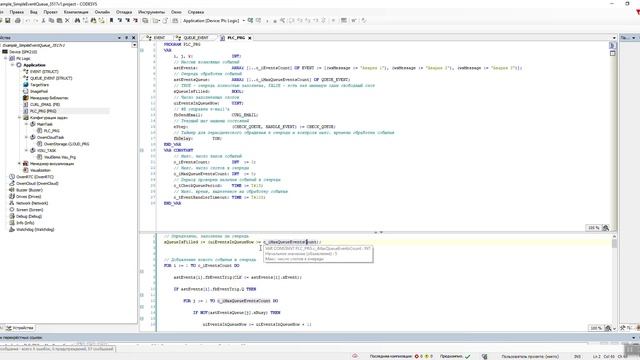Click the Login toolbar icon next to application selector
The width and height of the screenshot is (640, 360).
pyautogui.click(x=250, y=20)
